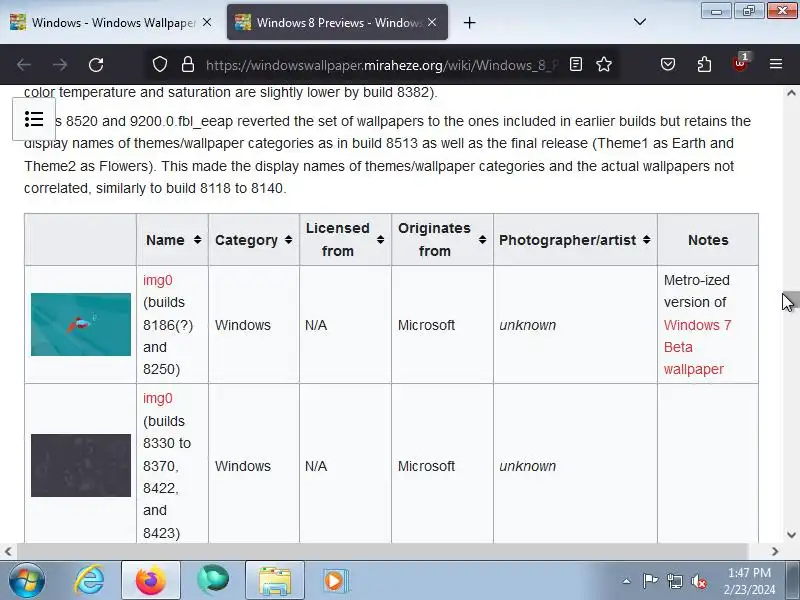Bookmark this page with the star icon

tap(604, 64)
